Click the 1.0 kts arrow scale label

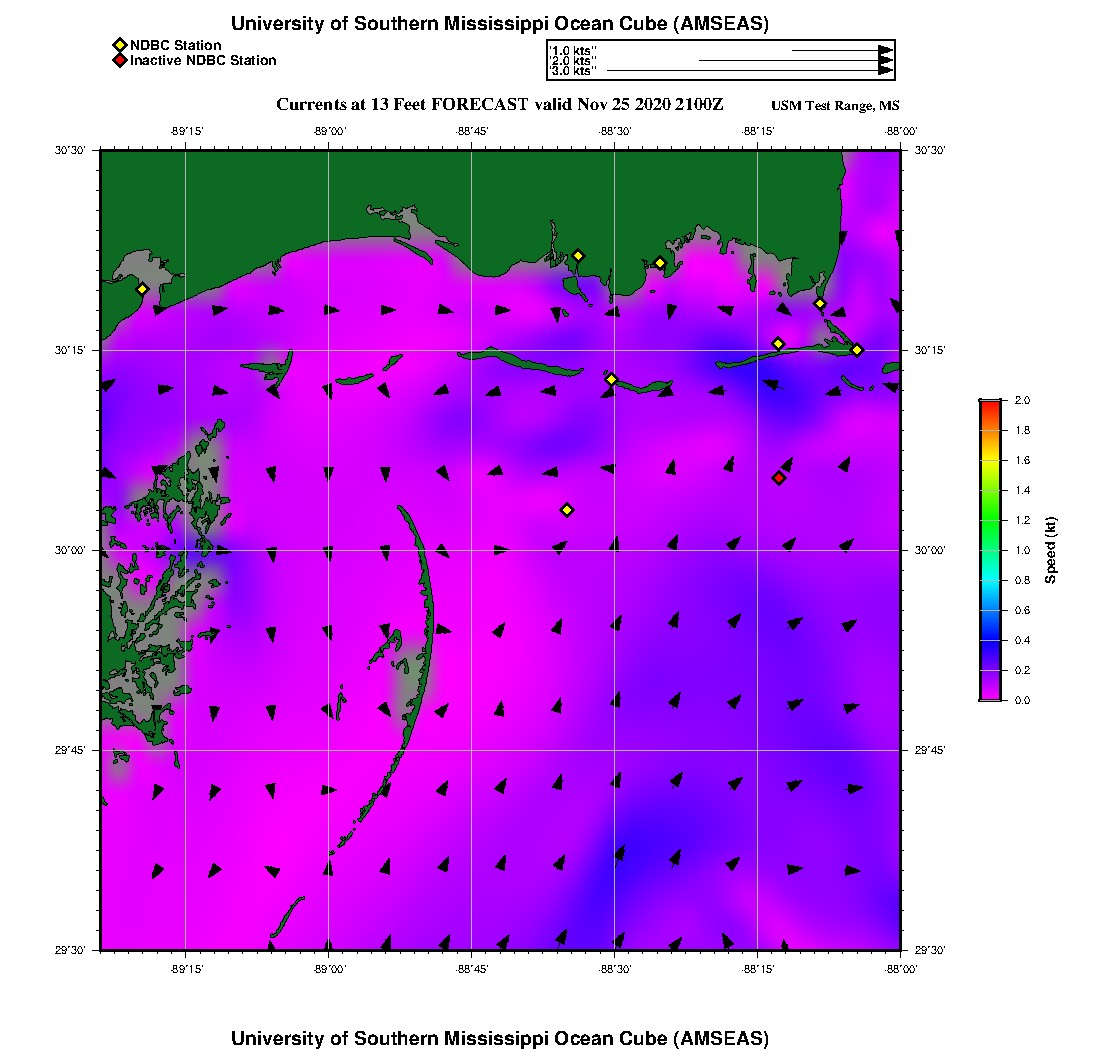click(575, 50)
